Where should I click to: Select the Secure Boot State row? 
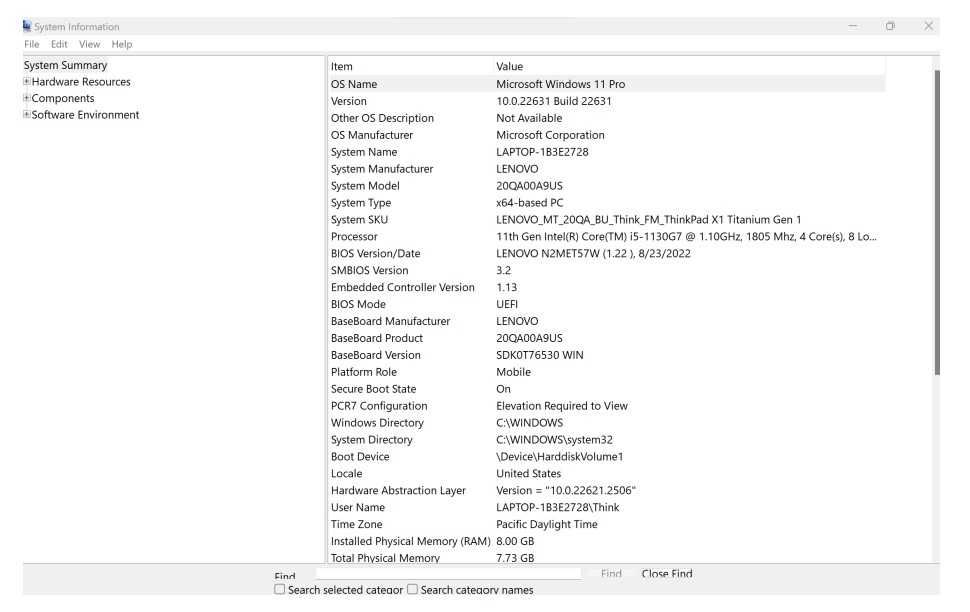pyautogui.click(x=606, y=389)
